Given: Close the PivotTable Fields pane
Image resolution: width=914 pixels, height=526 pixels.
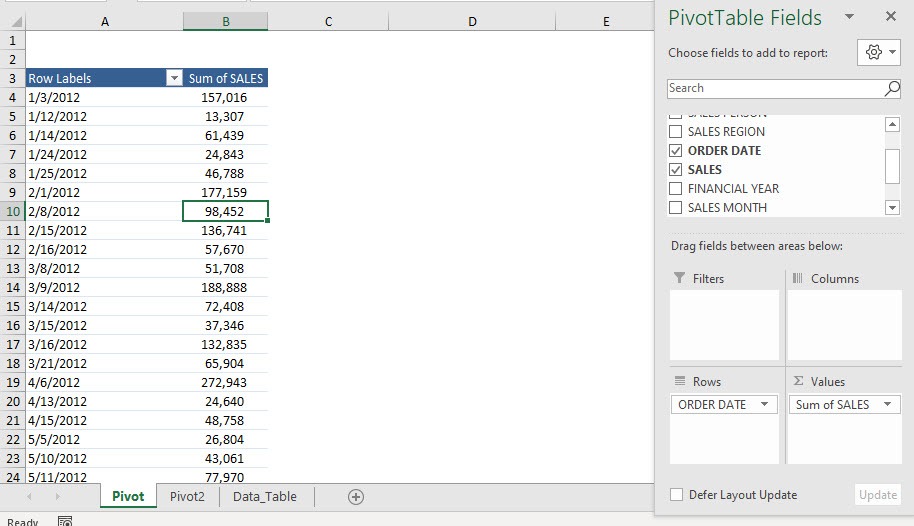Looking at the screenshot, I should click(x=891, y=16).
